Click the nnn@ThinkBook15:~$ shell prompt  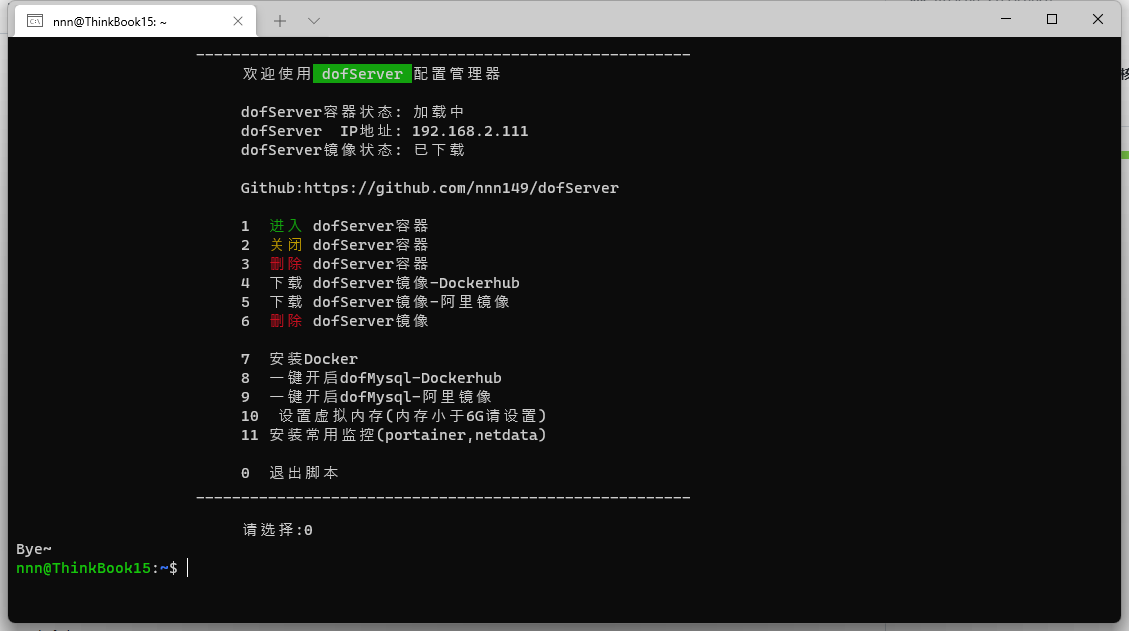point(96,568)
